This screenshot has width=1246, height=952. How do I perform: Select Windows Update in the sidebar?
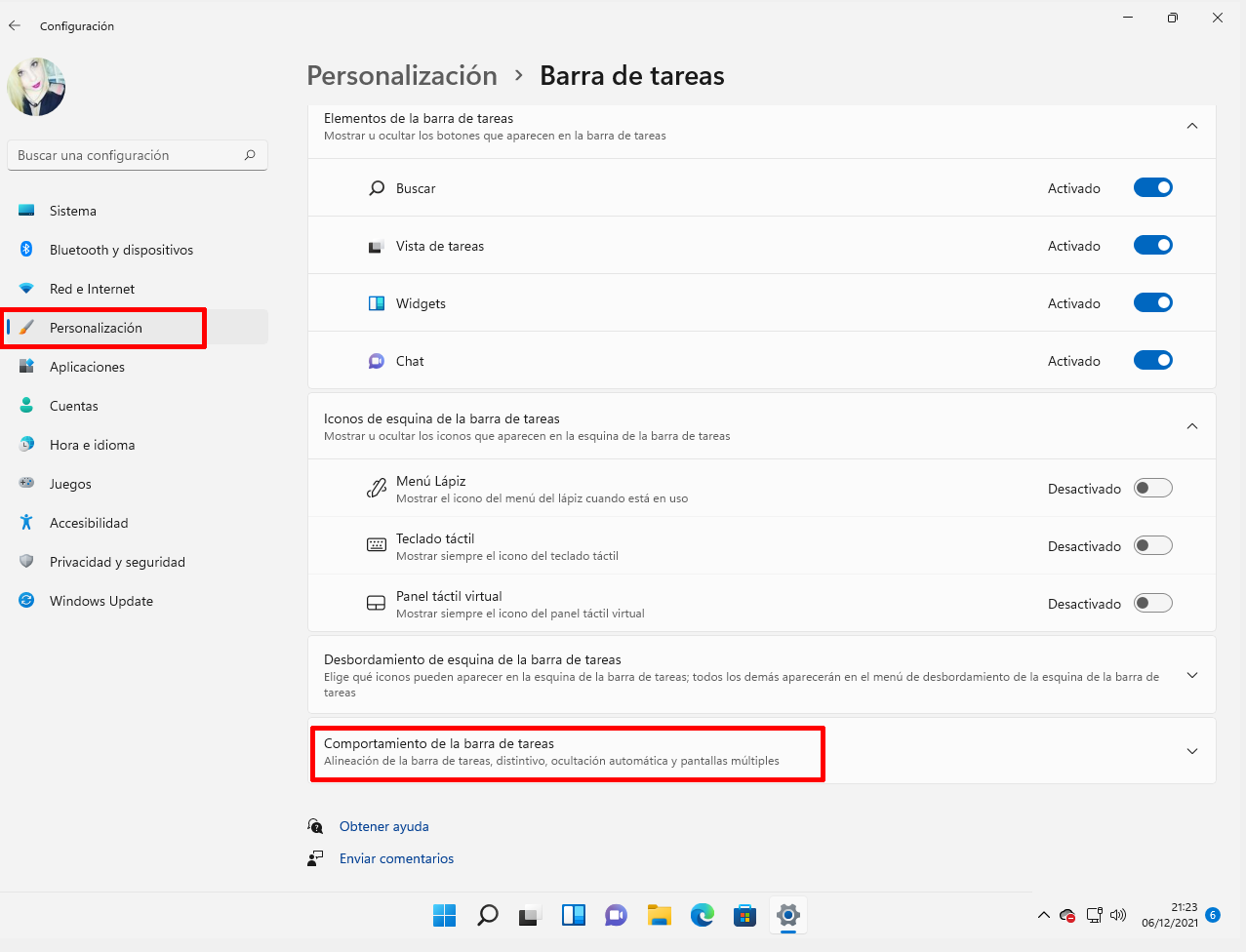coord(100,601)
